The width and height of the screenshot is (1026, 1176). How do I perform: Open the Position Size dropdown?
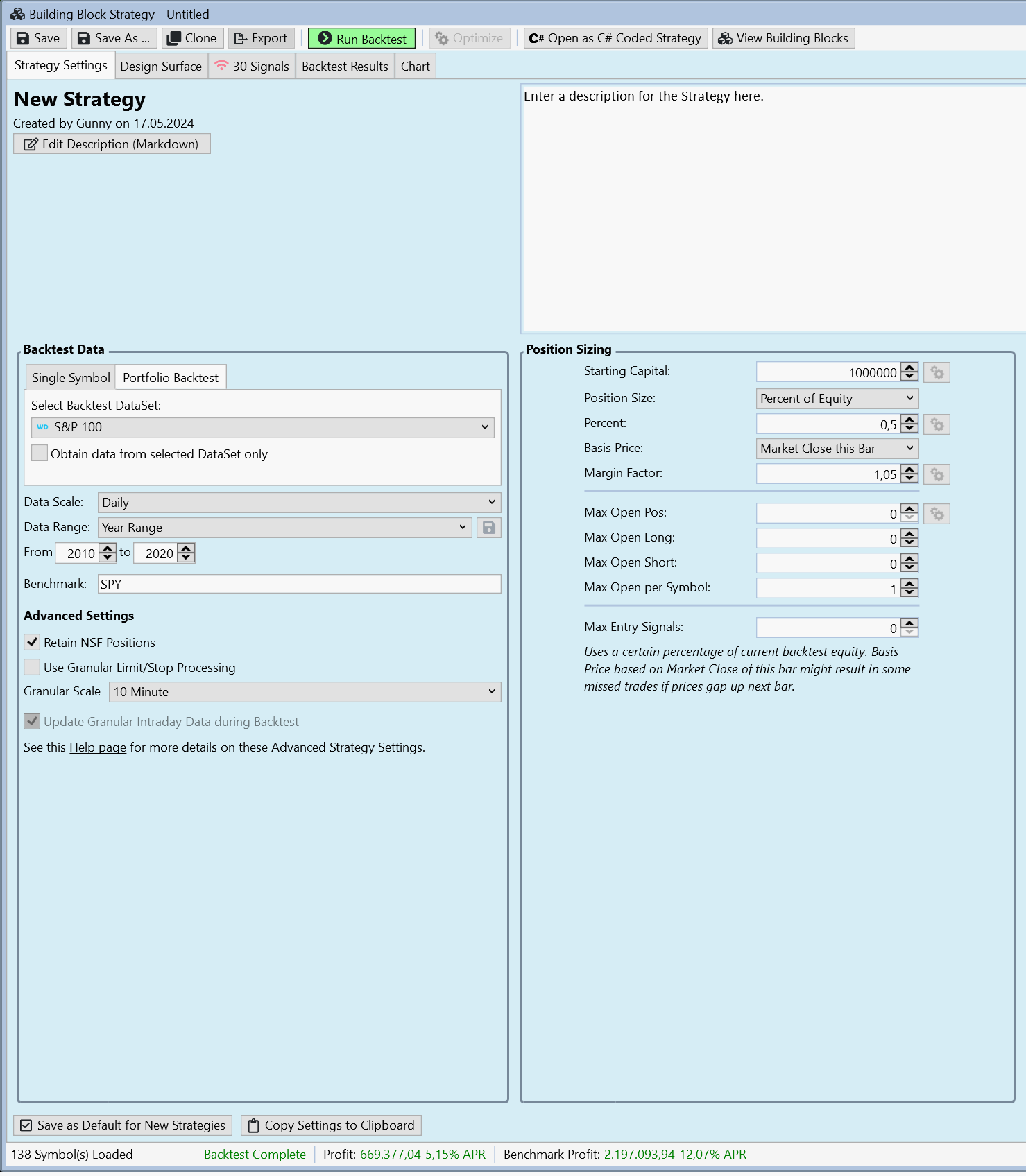tap(837, 399)
